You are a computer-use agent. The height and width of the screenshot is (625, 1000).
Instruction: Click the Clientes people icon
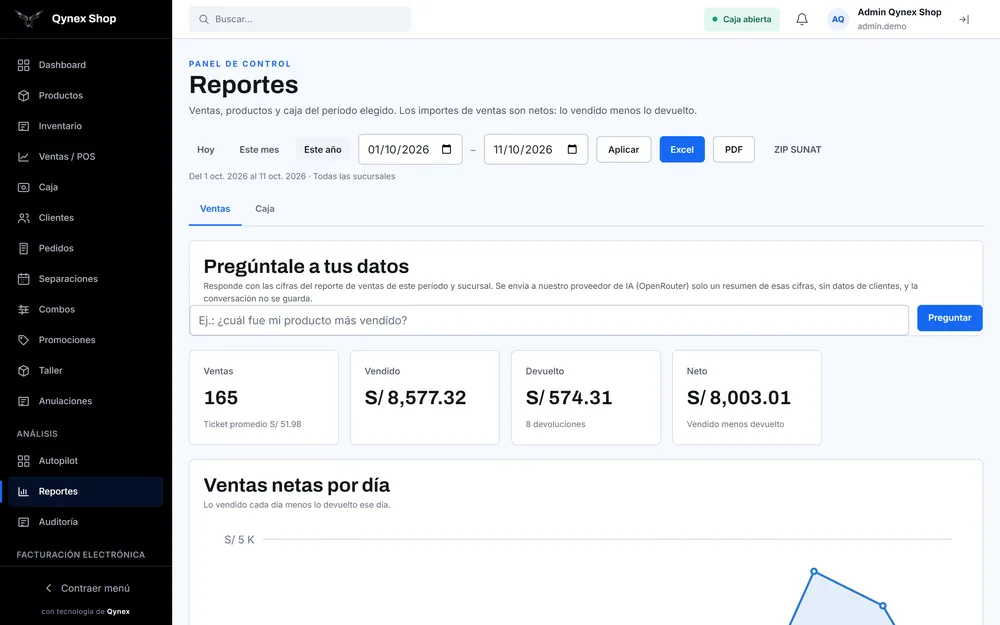coord(24,218)
